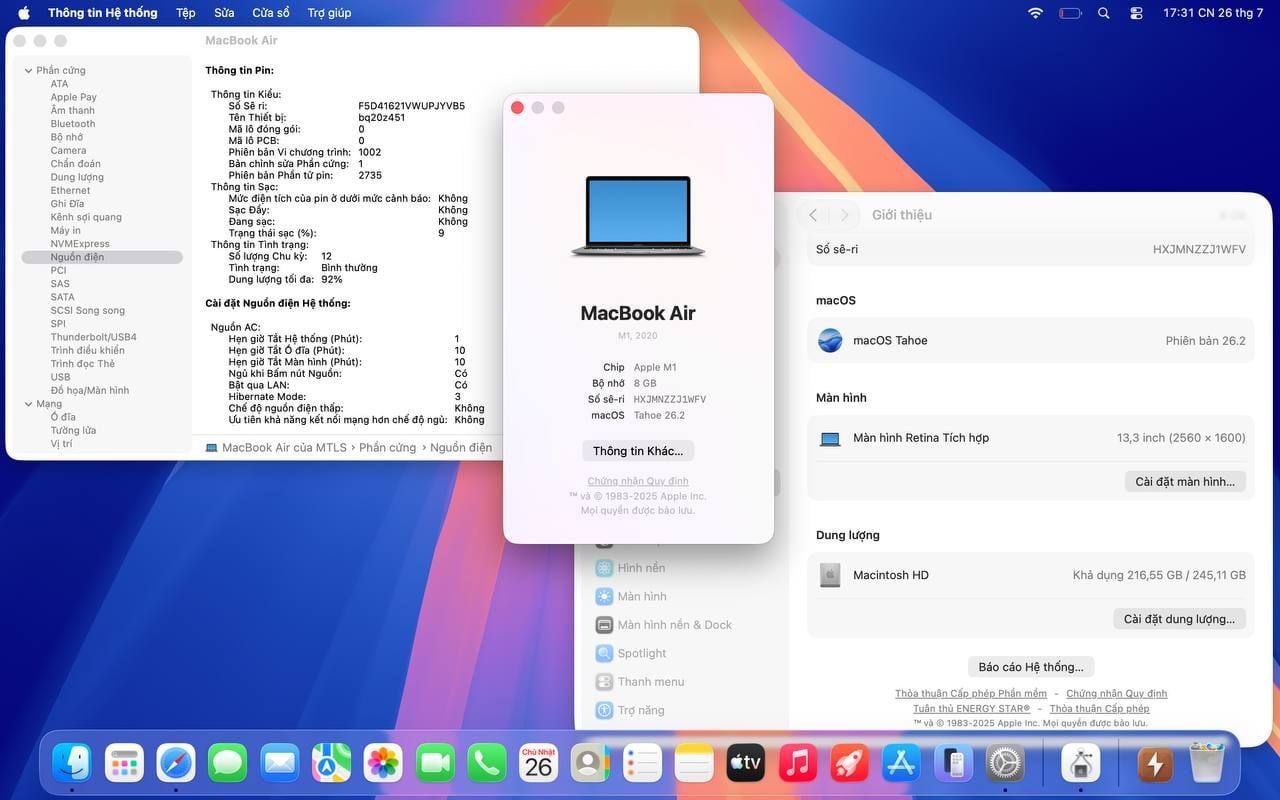Open the Tệp menu
The width and height of the screenshot is (1280, 800).
tap(186, 13)
